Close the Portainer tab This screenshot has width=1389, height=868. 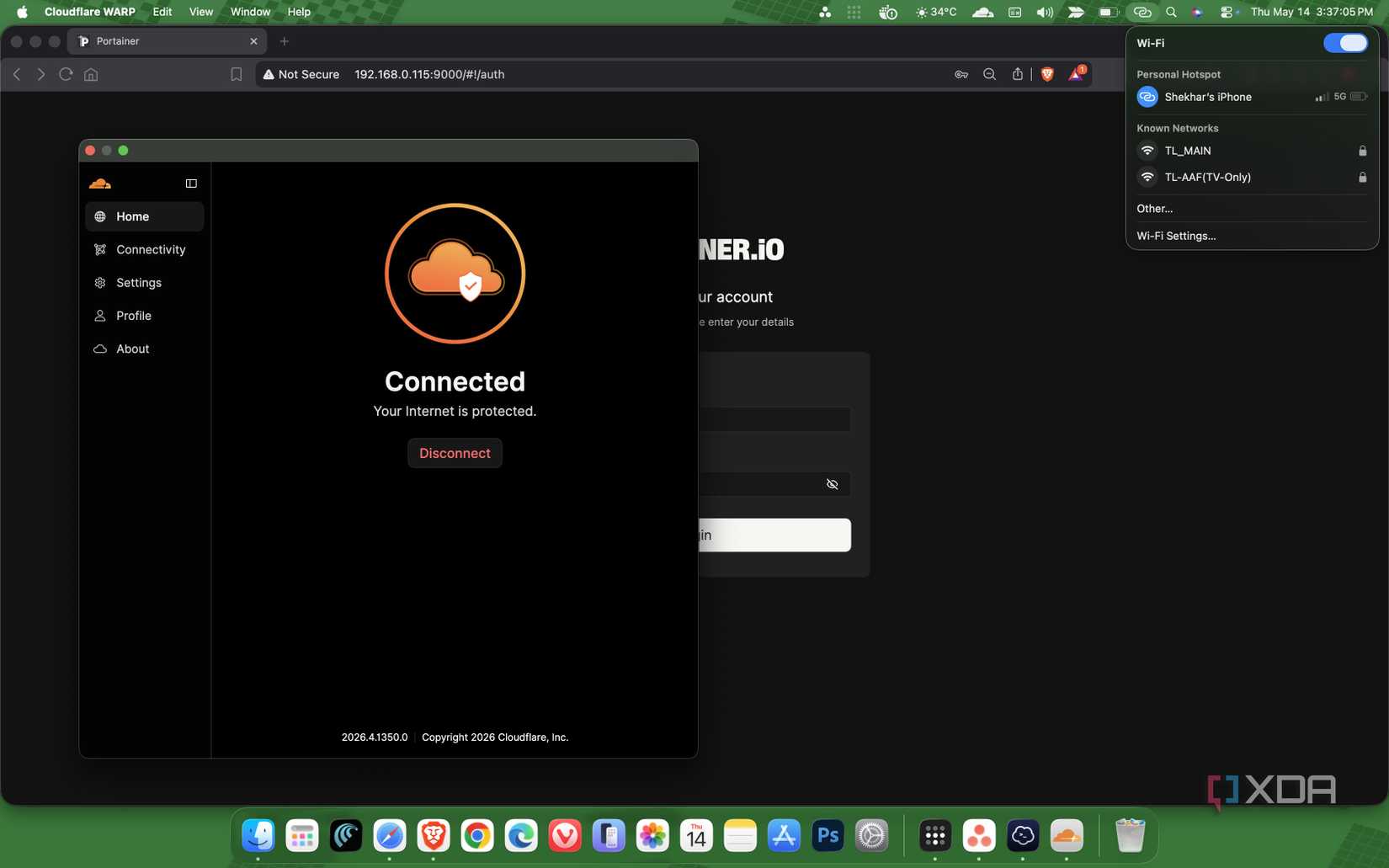click(253, 41)
